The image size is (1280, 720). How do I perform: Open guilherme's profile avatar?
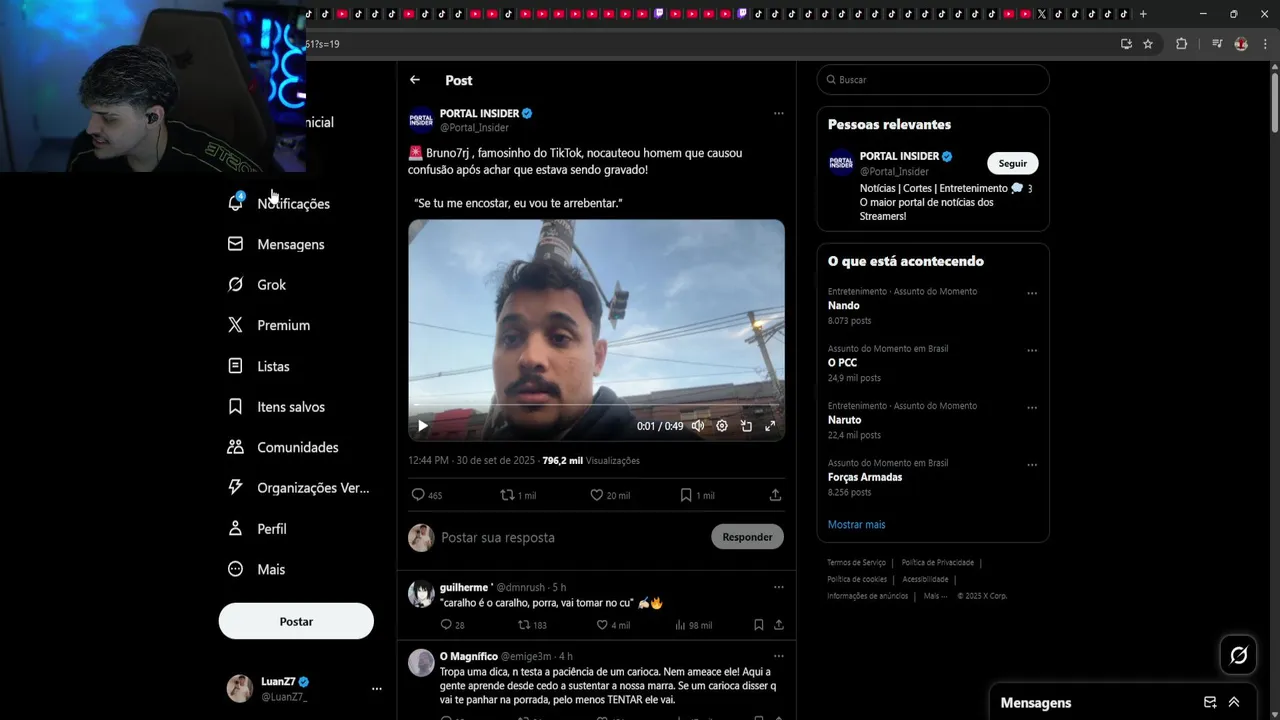click(x=421, y=594)
